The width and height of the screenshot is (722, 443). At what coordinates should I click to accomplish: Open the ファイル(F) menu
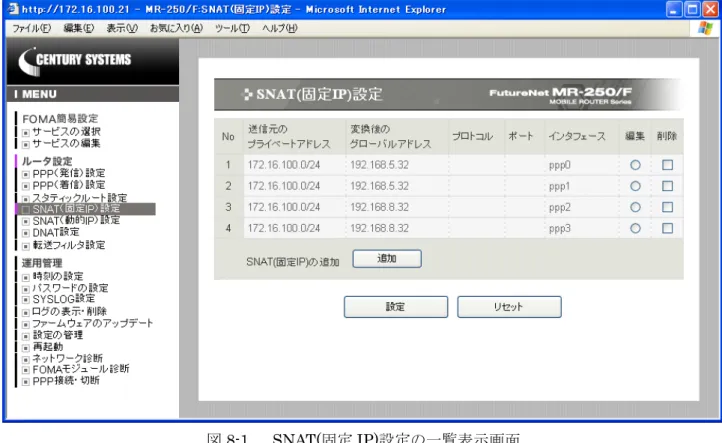click(x=31, y=29)
